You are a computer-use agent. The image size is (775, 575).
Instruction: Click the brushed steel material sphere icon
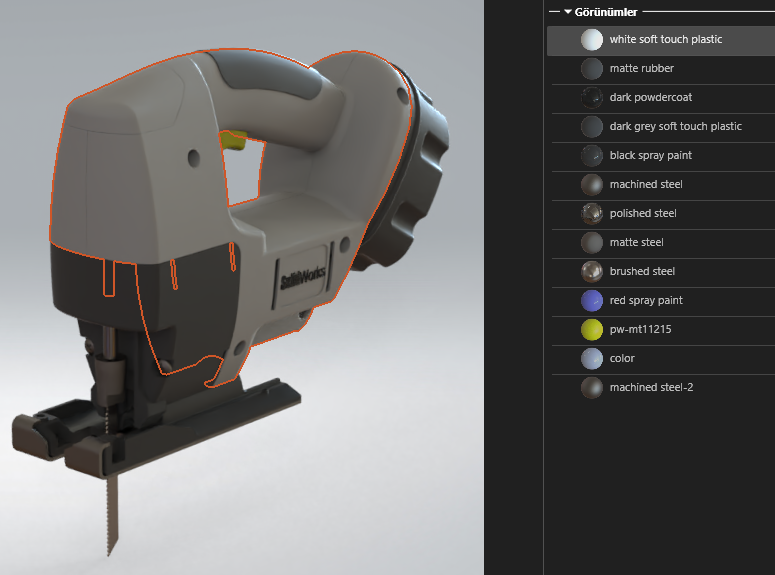tap(592, 272)
